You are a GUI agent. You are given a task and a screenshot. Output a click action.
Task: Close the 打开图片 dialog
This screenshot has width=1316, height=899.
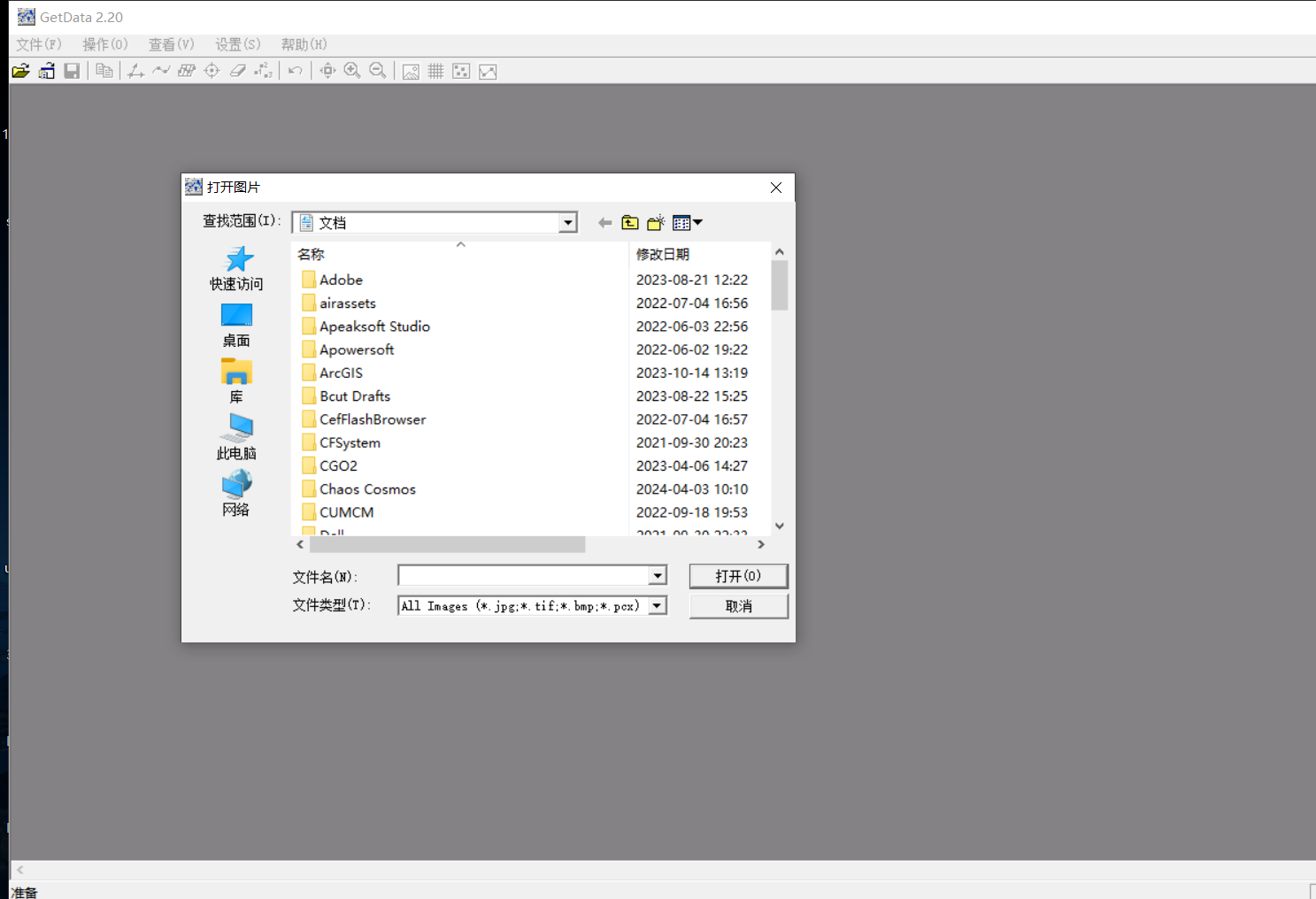pos(776,188)
